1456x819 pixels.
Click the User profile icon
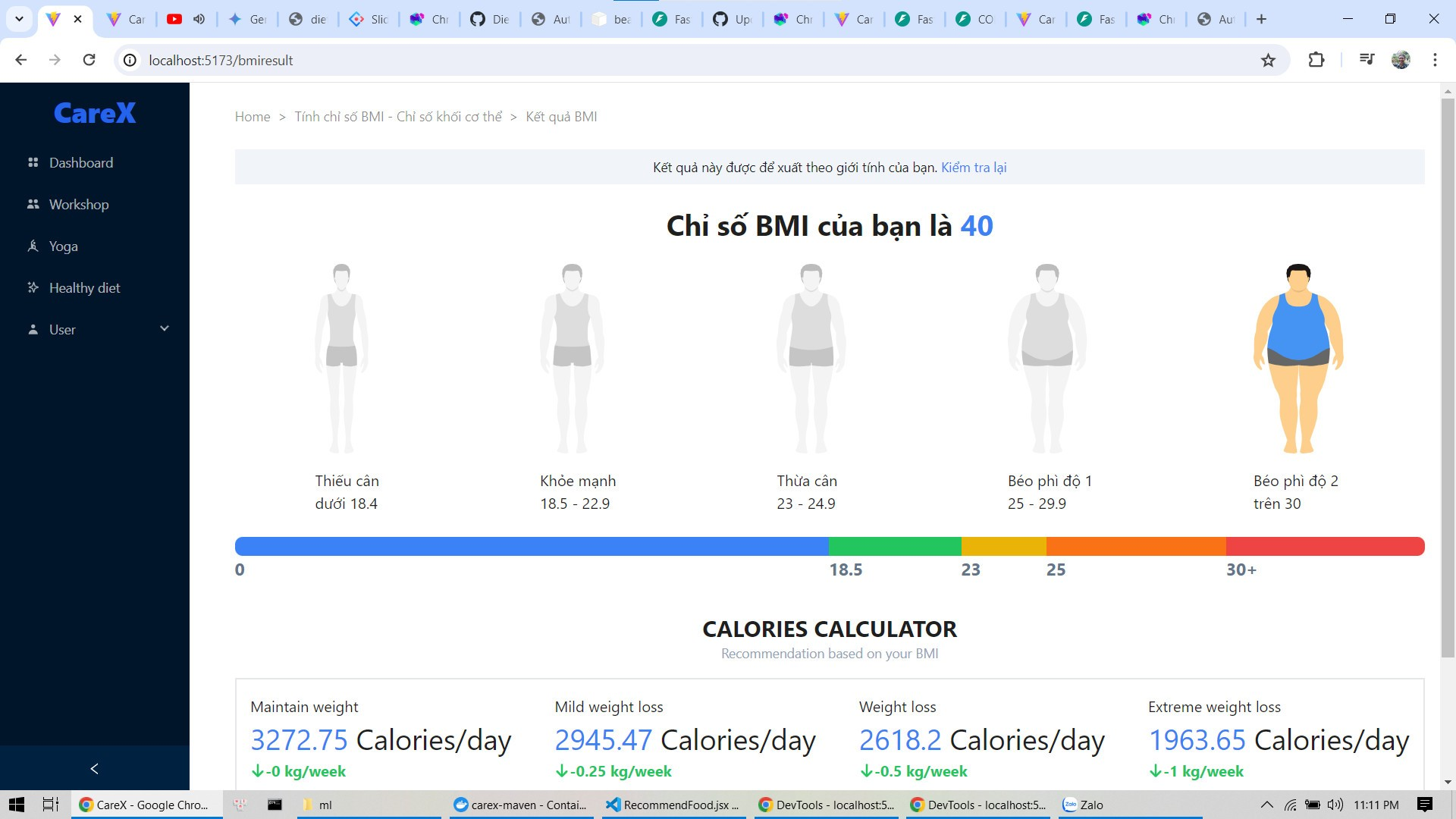(33, 329)
